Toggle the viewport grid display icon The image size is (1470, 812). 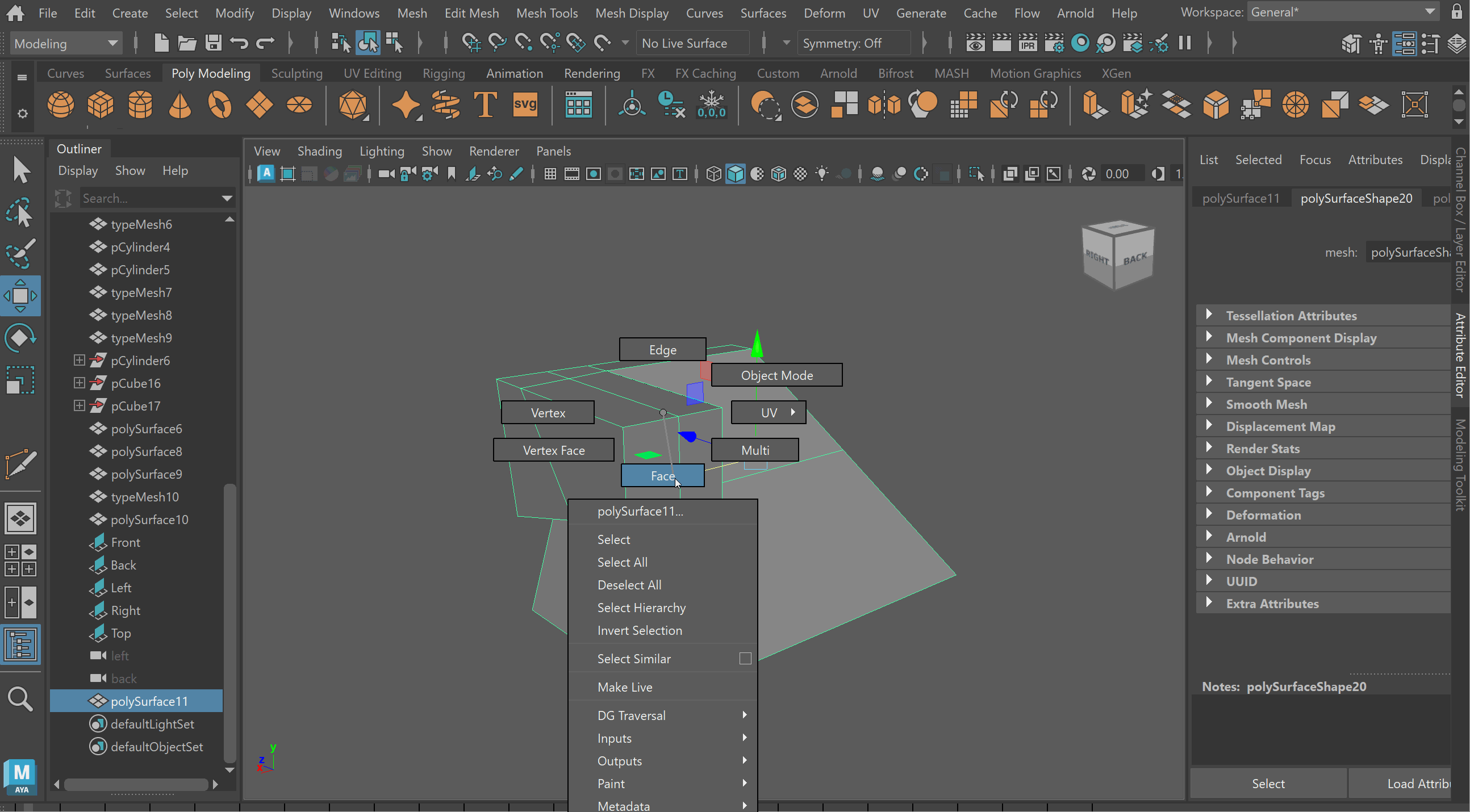click(550, 174)
